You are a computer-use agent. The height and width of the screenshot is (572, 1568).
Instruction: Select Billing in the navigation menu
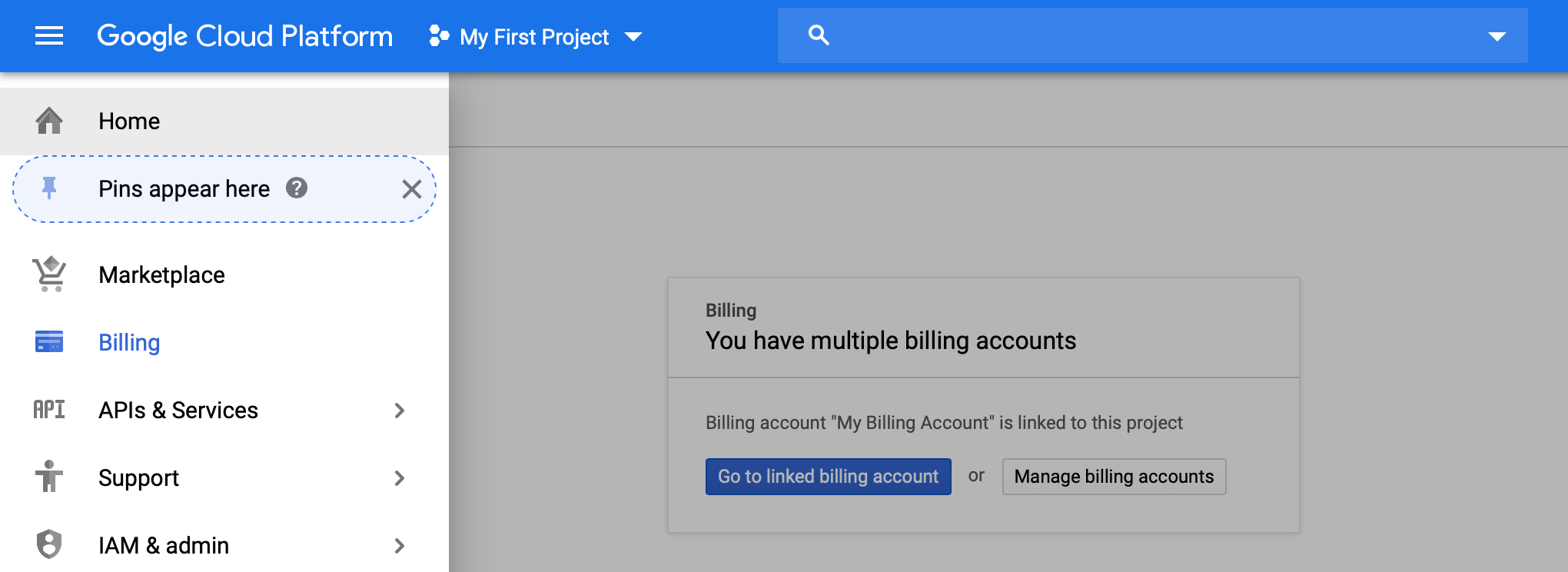click(x=129, y=343)
